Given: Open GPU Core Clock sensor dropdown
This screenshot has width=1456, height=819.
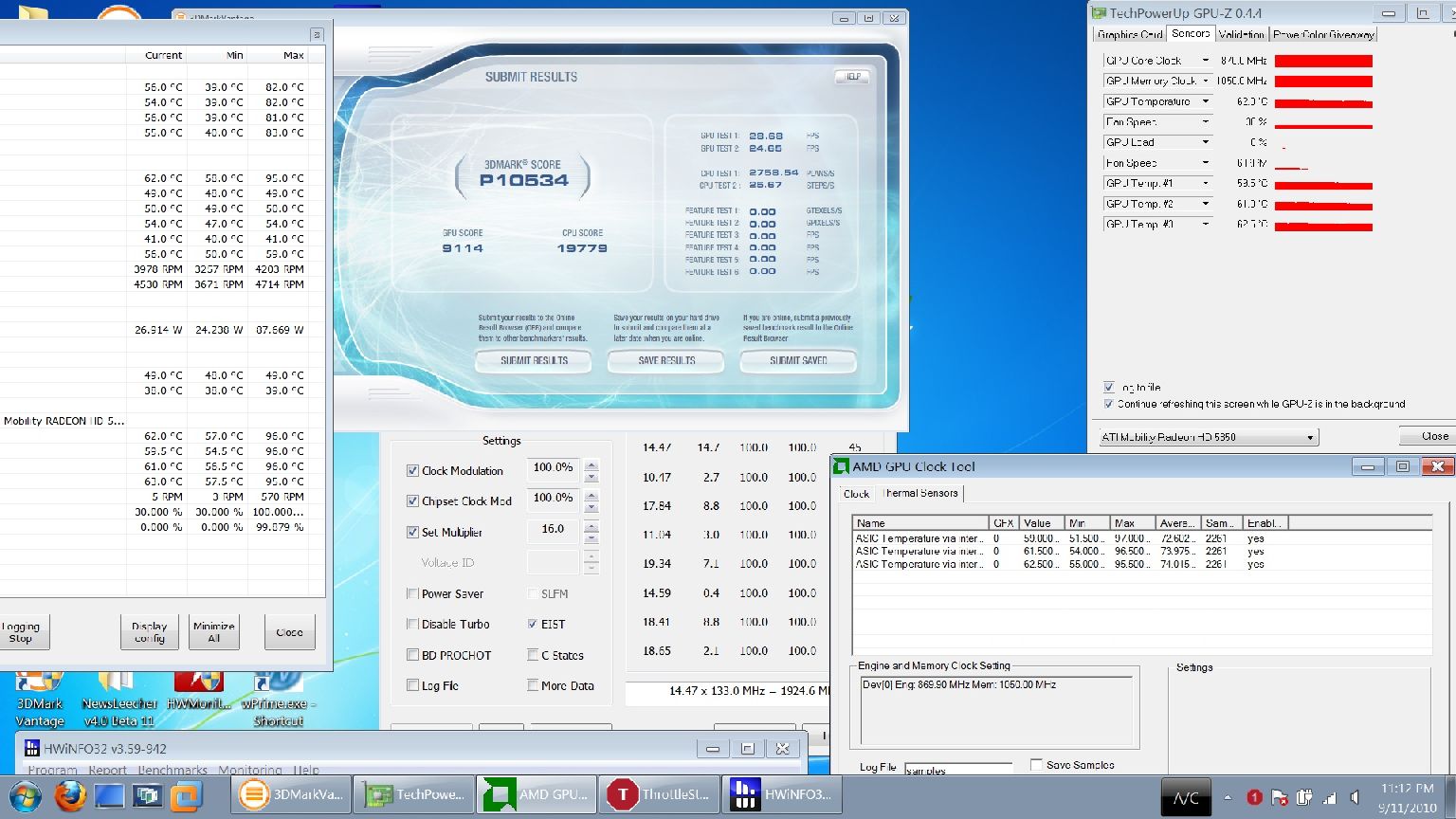Looking at the screenshot, I should pyautogui.click(x=1206, y=61).
